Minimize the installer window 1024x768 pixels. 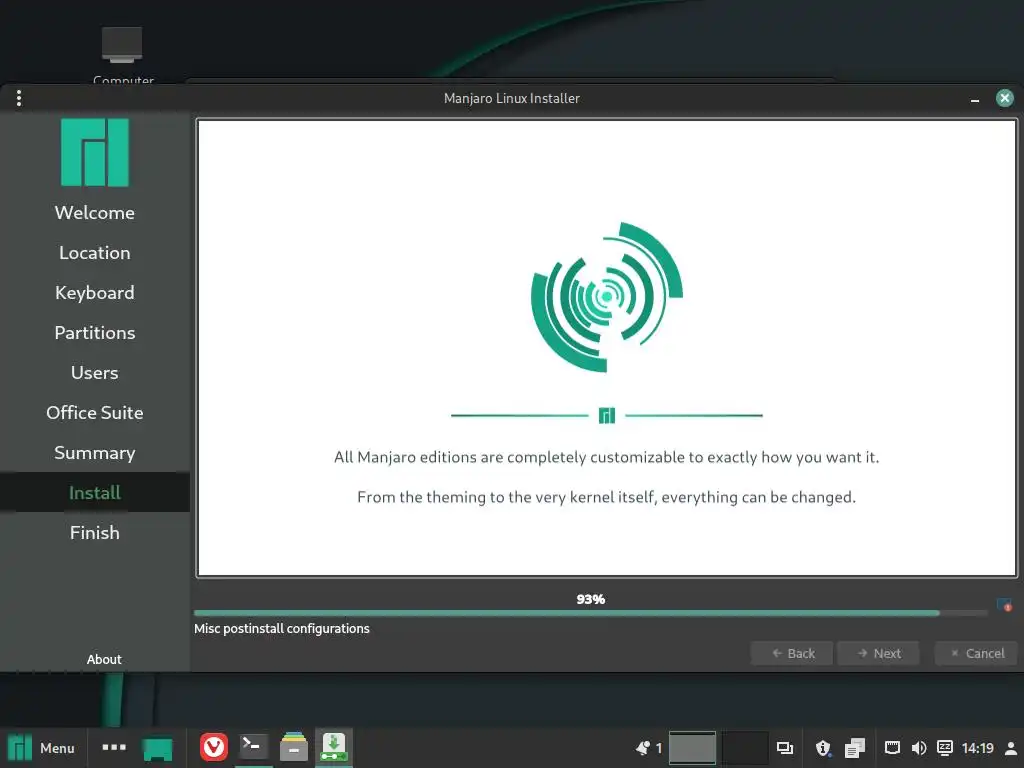[974, 99]
